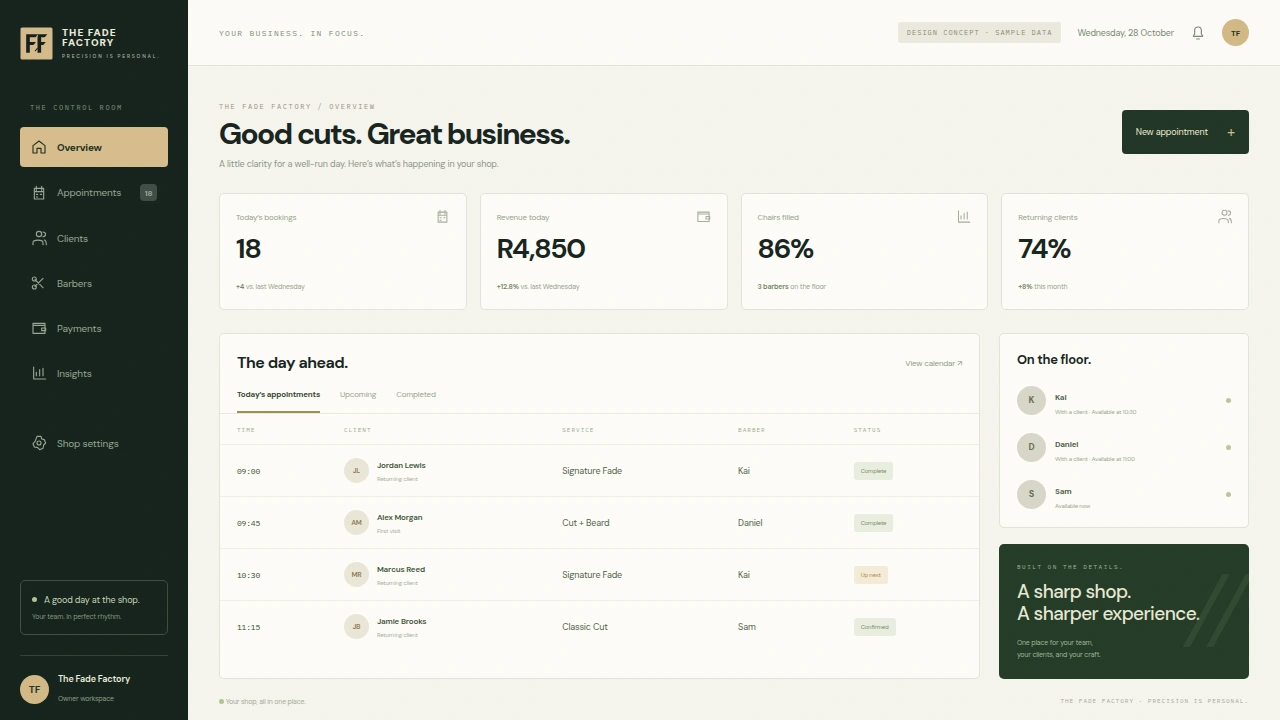
Task: Open the Barbers section
Action: click(x=94, y=284)
